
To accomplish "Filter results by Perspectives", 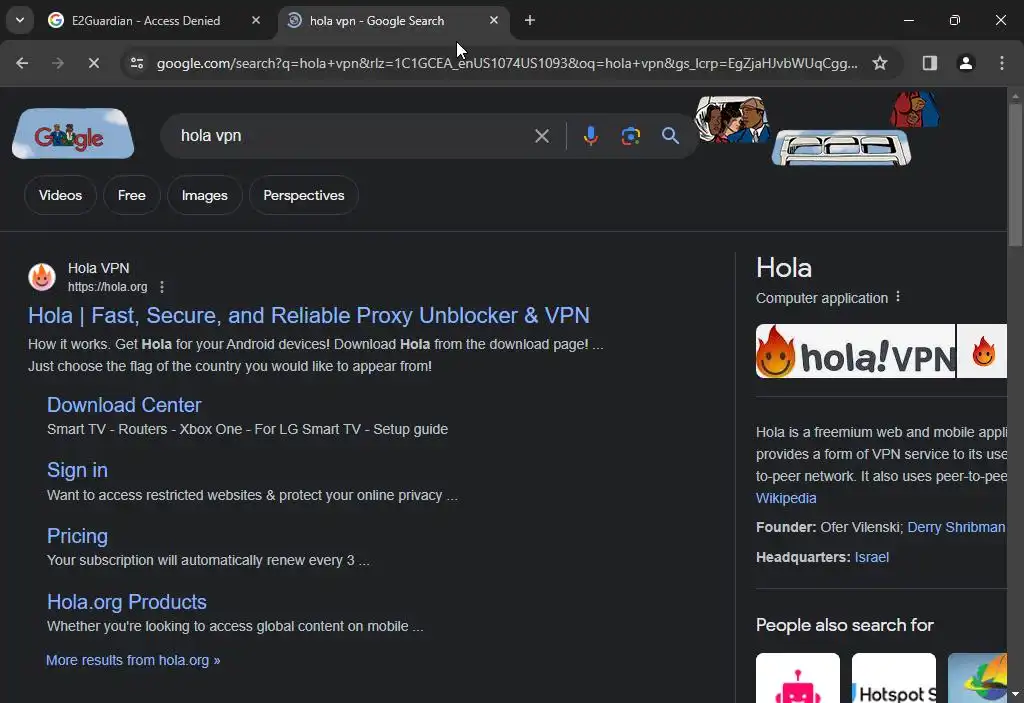I will (x=304, y=195).
